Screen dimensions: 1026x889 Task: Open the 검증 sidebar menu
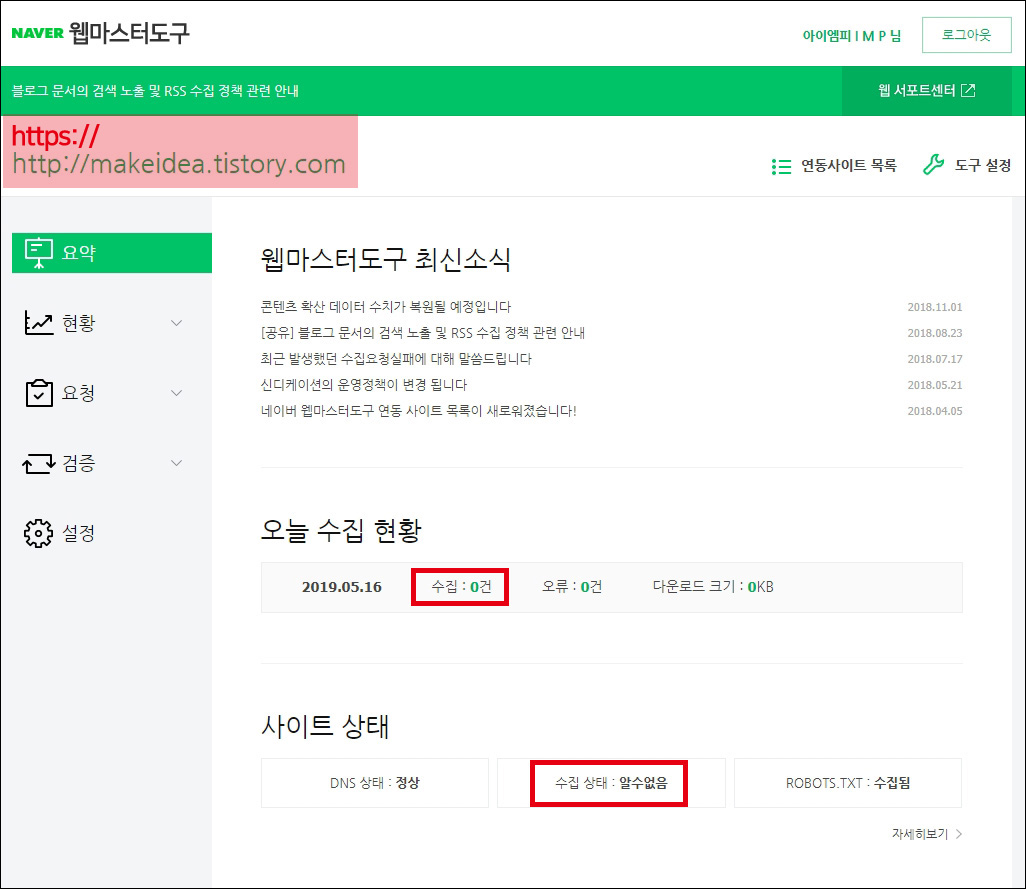click(79, 463)
